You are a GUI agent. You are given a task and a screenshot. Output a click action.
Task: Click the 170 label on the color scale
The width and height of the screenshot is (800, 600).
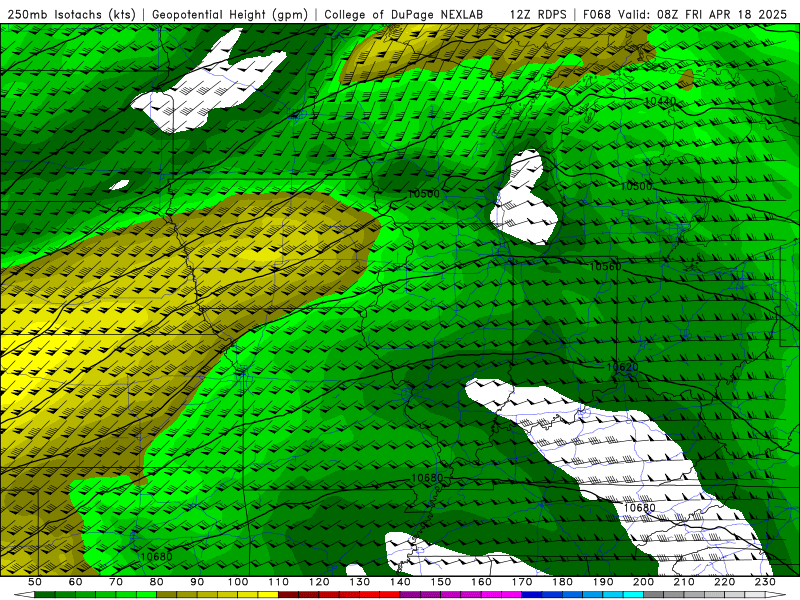tap(522, 582)
